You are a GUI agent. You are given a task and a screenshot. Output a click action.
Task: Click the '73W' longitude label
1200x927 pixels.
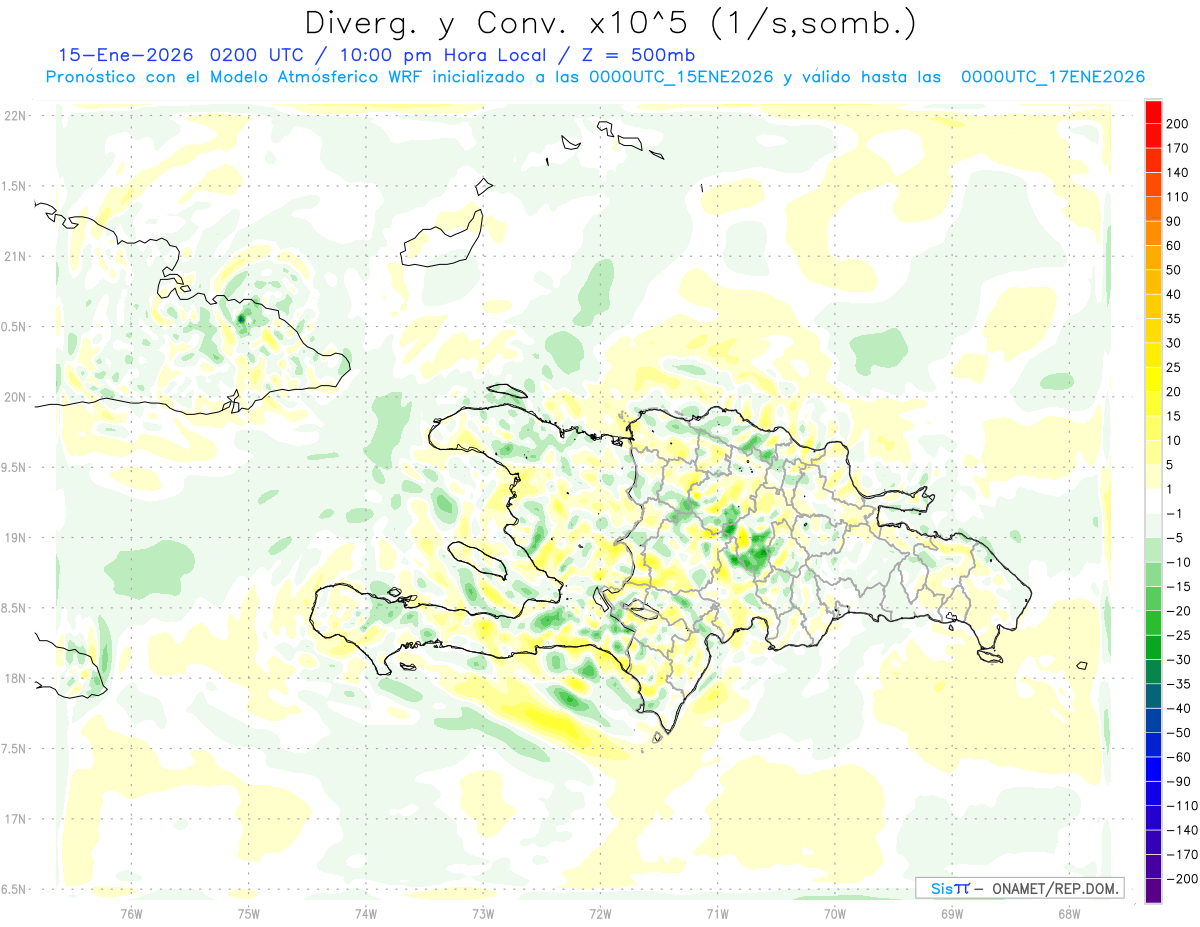click(x=483, y=914)
